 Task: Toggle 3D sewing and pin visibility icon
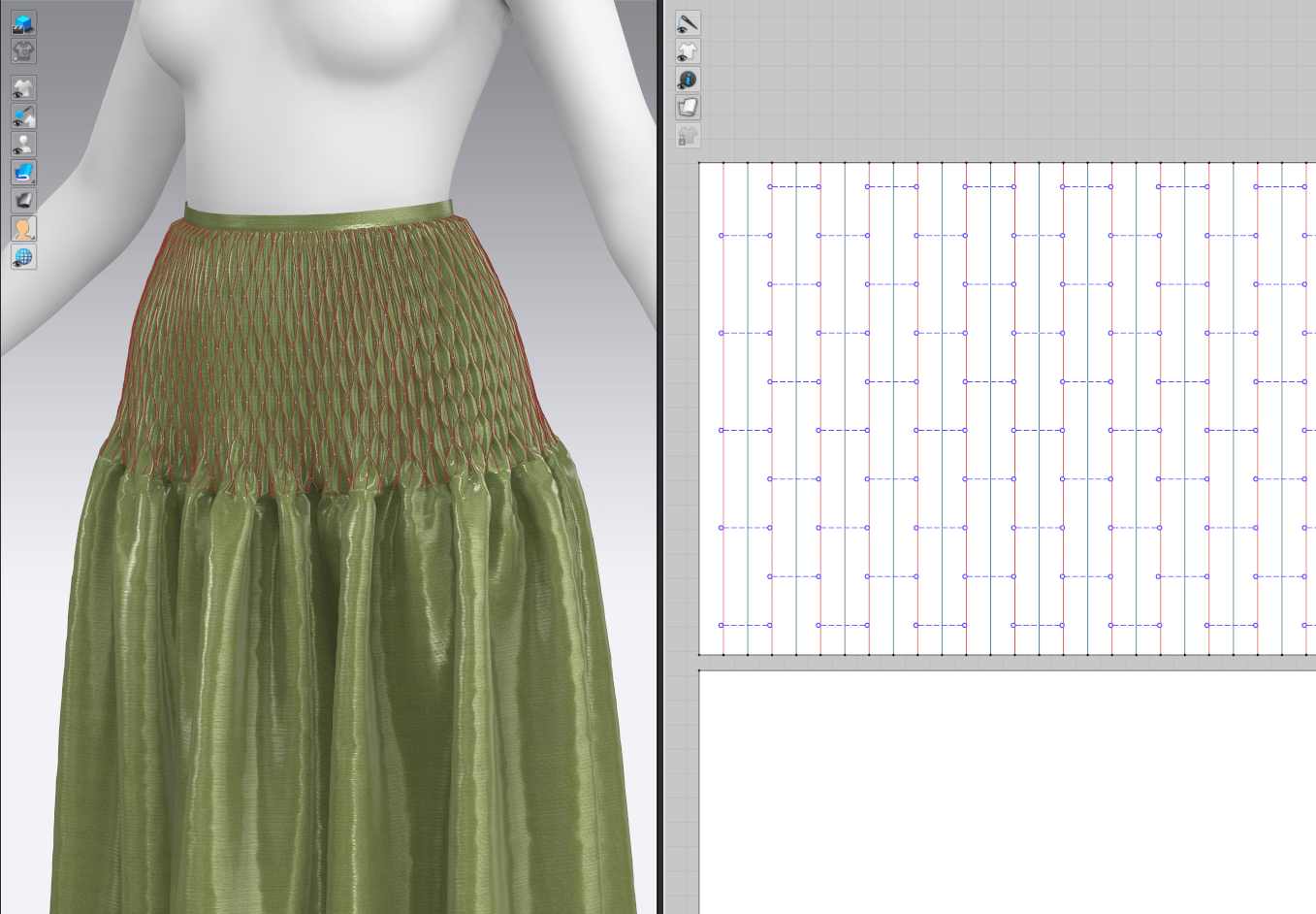pos(23,116)
